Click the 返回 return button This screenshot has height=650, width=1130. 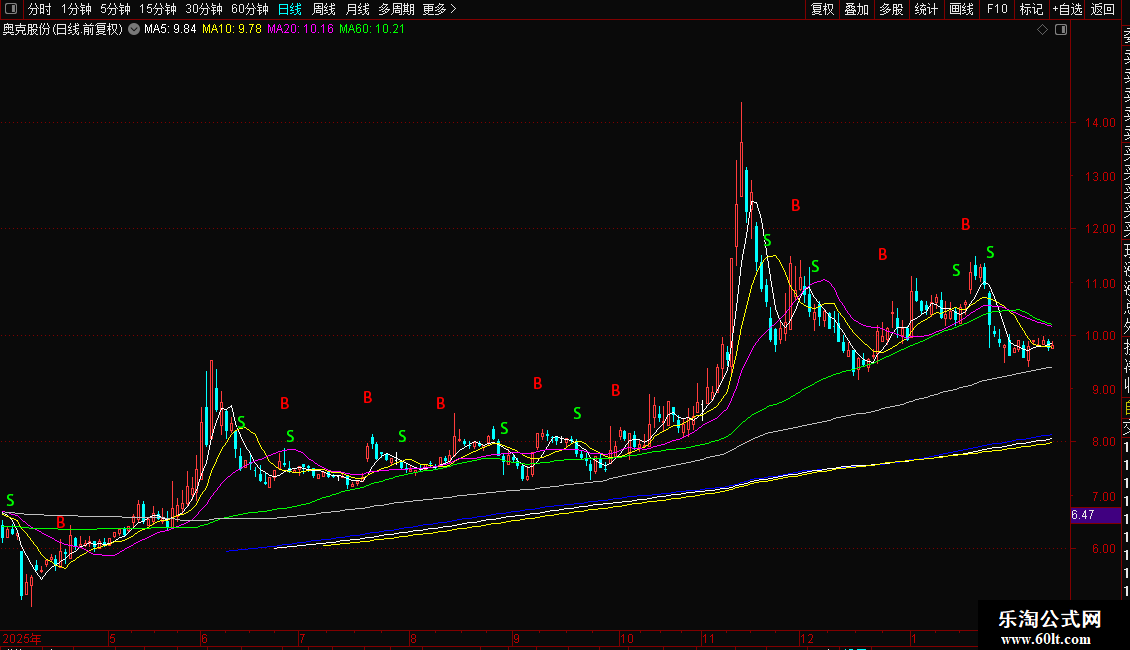click(1103, 9)
